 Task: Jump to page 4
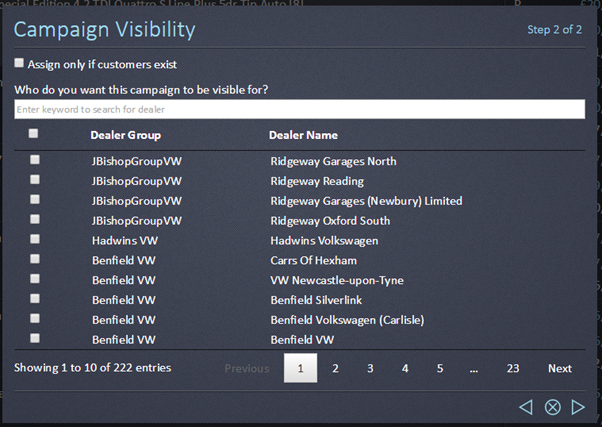pyautogui.click(x=405, y=368)
